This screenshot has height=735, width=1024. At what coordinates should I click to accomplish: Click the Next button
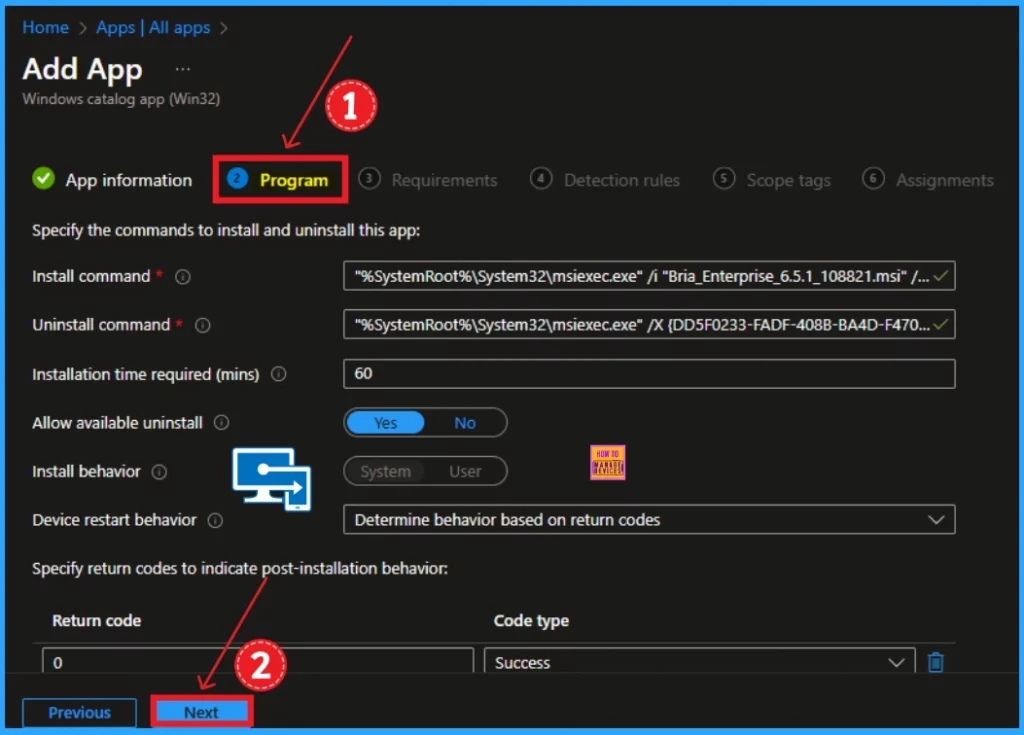click(201, 712)
